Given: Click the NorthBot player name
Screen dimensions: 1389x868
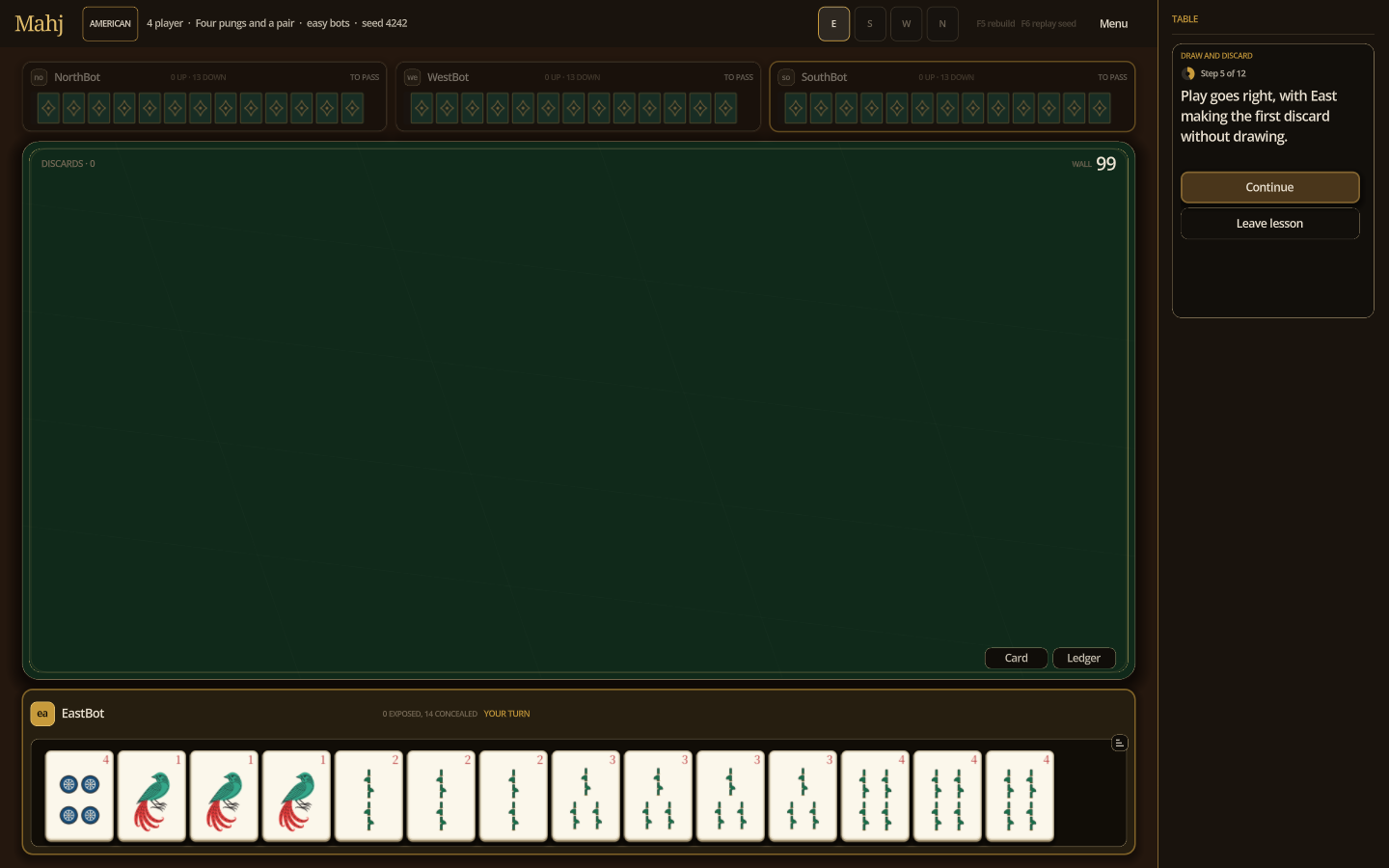Looking at the screenshot, I should 77,77.
